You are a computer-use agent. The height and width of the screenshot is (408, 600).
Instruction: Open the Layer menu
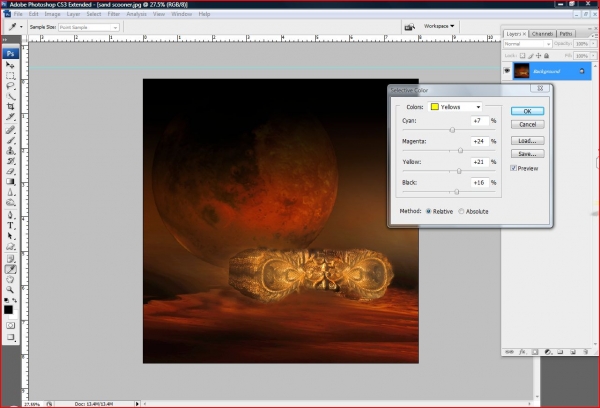point(73,14)
